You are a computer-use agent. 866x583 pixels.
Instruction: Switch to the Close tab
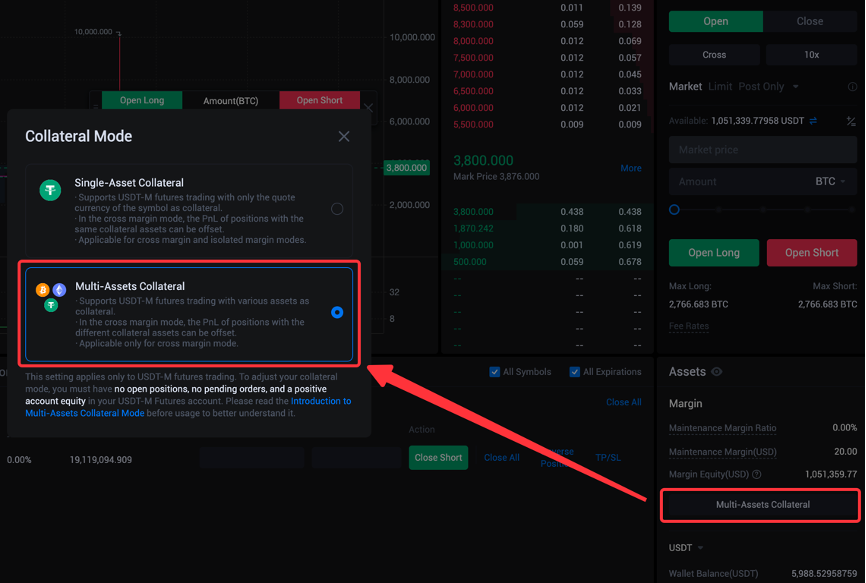pos(810,21)
